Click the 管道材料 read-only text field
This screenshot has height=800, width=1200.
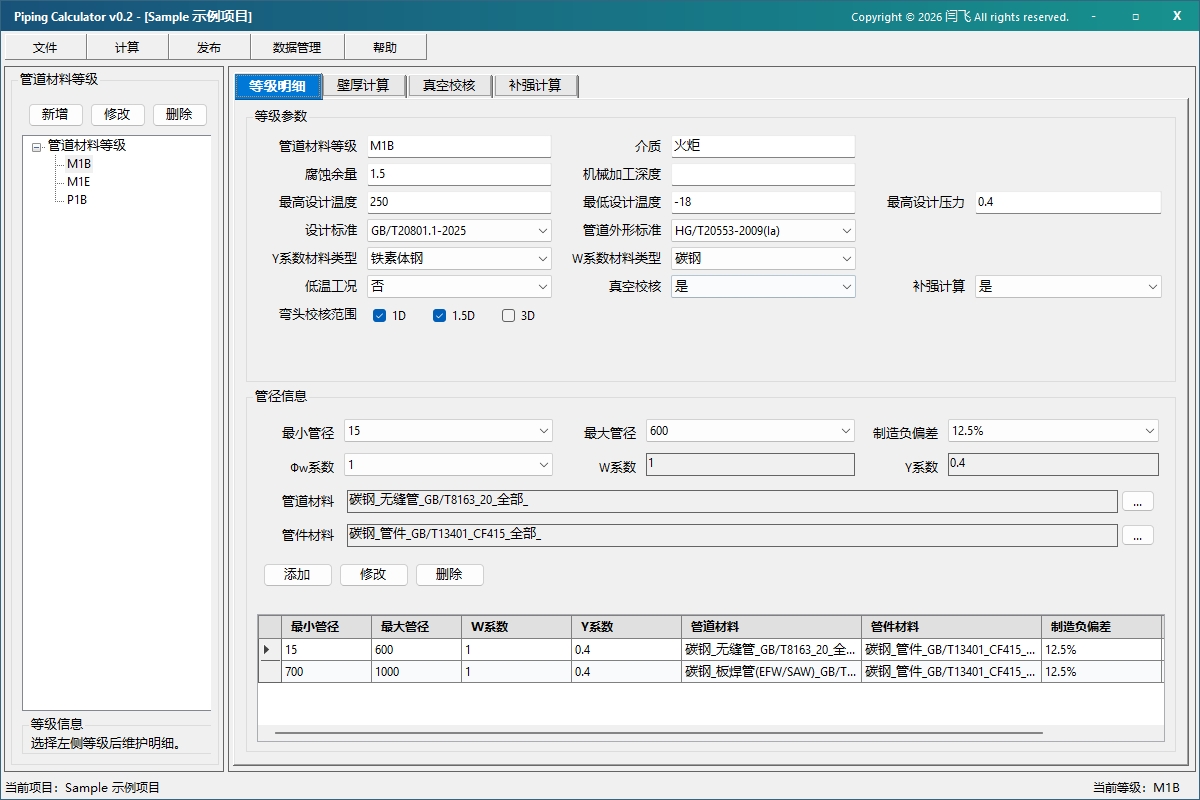pyautogui.click(x=732, y=501)
